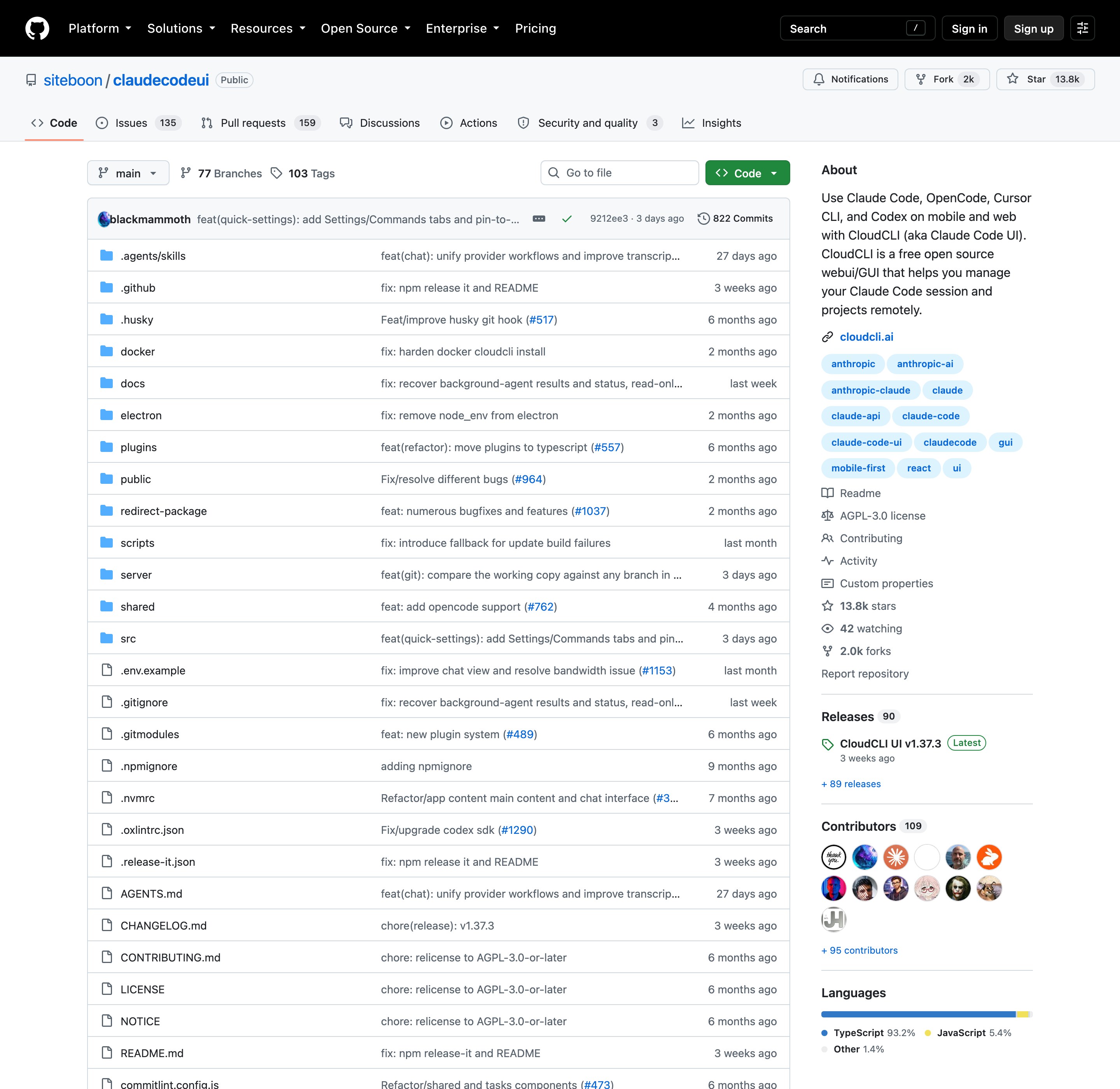This screenshot has width=1120, height=1089.
Task: Click the Notifications bell button
Action: pyautogui.click(x=850, y=79)
